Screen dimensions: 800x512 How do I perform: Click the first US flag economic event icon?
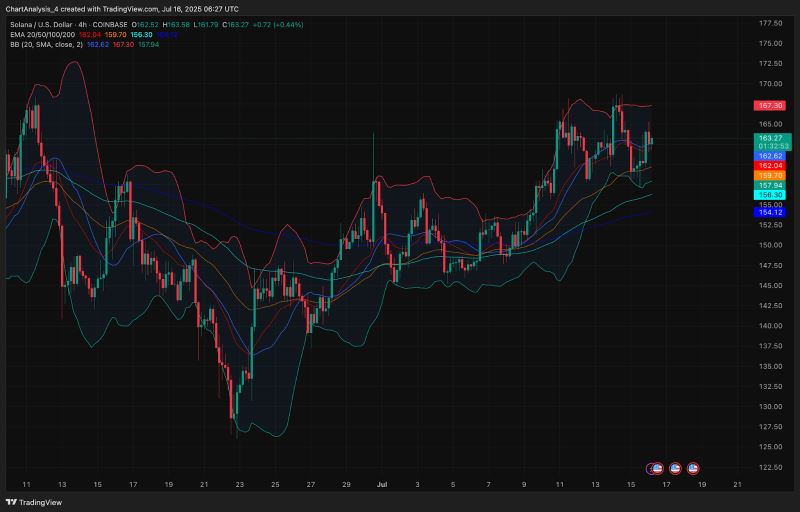pyautogui.click(x=655, y=467)
